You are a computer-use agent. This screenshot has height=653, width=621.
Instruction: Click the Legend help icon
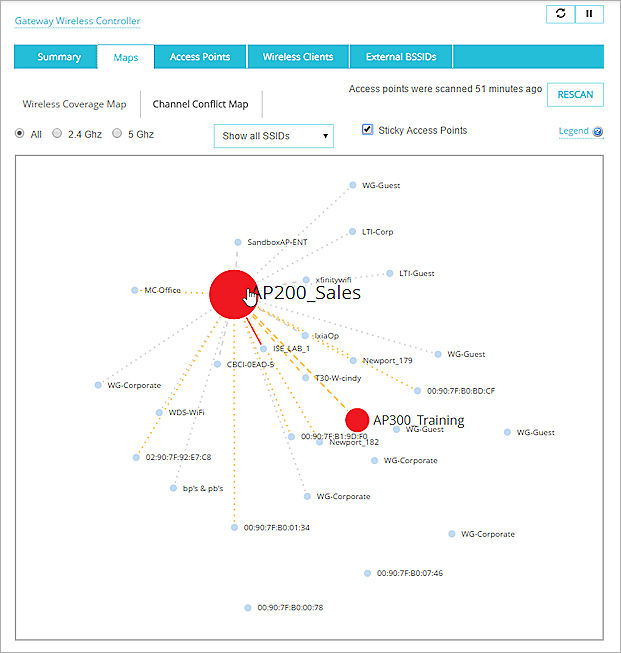(x=598, y=132)
